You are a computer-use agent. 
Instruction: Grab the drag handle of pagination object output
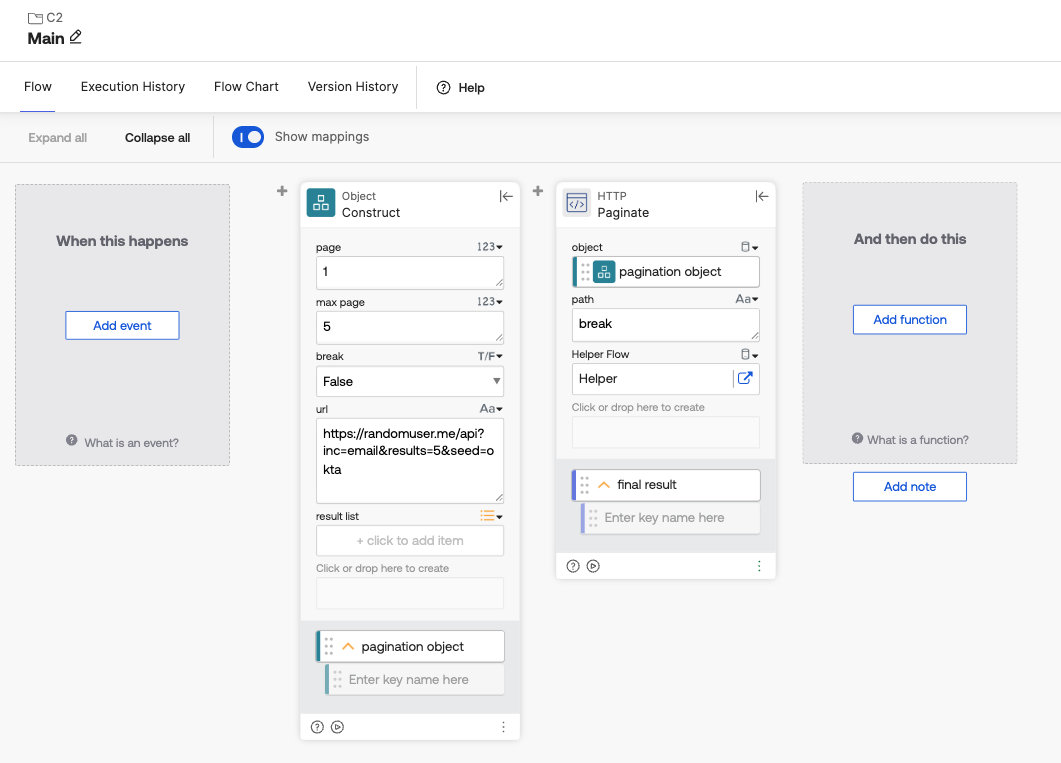click(x=328, y=647)
